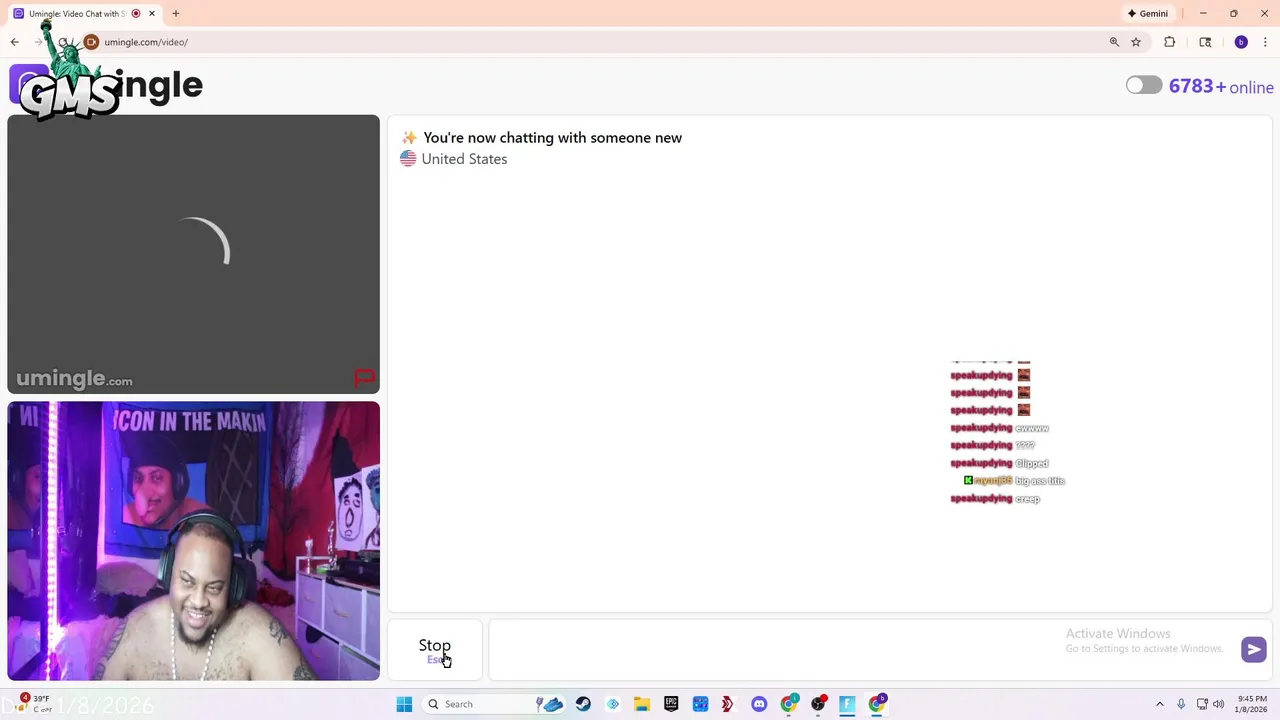Screen dimensions: 1280x720
Task: Open the Chrome side panel icon
Action: pos(1205,42)
